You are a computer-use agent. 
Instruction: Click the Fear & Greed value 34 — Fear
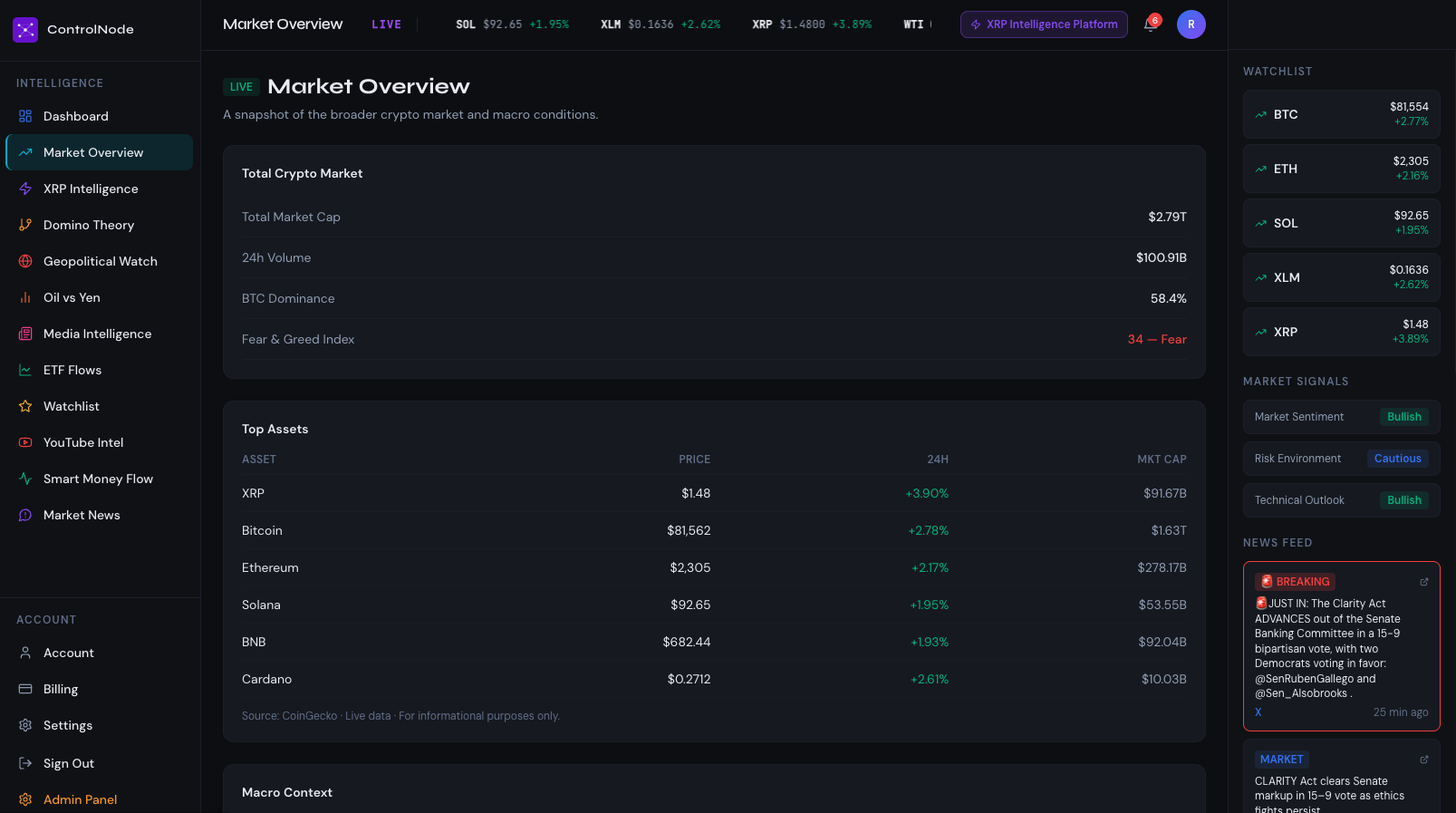coord(1157,339)
